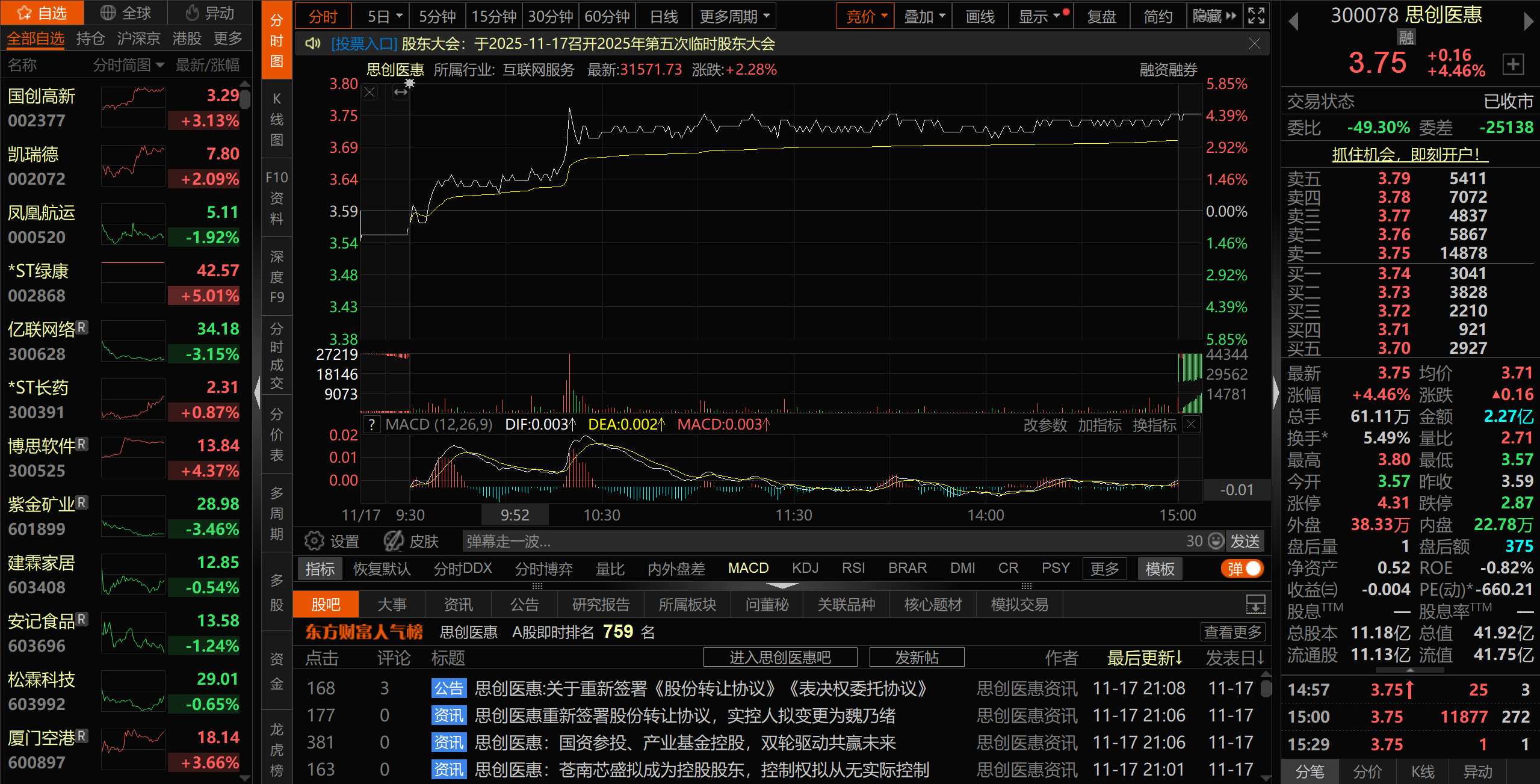Go to previous stock with left arrow
Viewport: 1540px width, 784px height.
pos(1293,22)
